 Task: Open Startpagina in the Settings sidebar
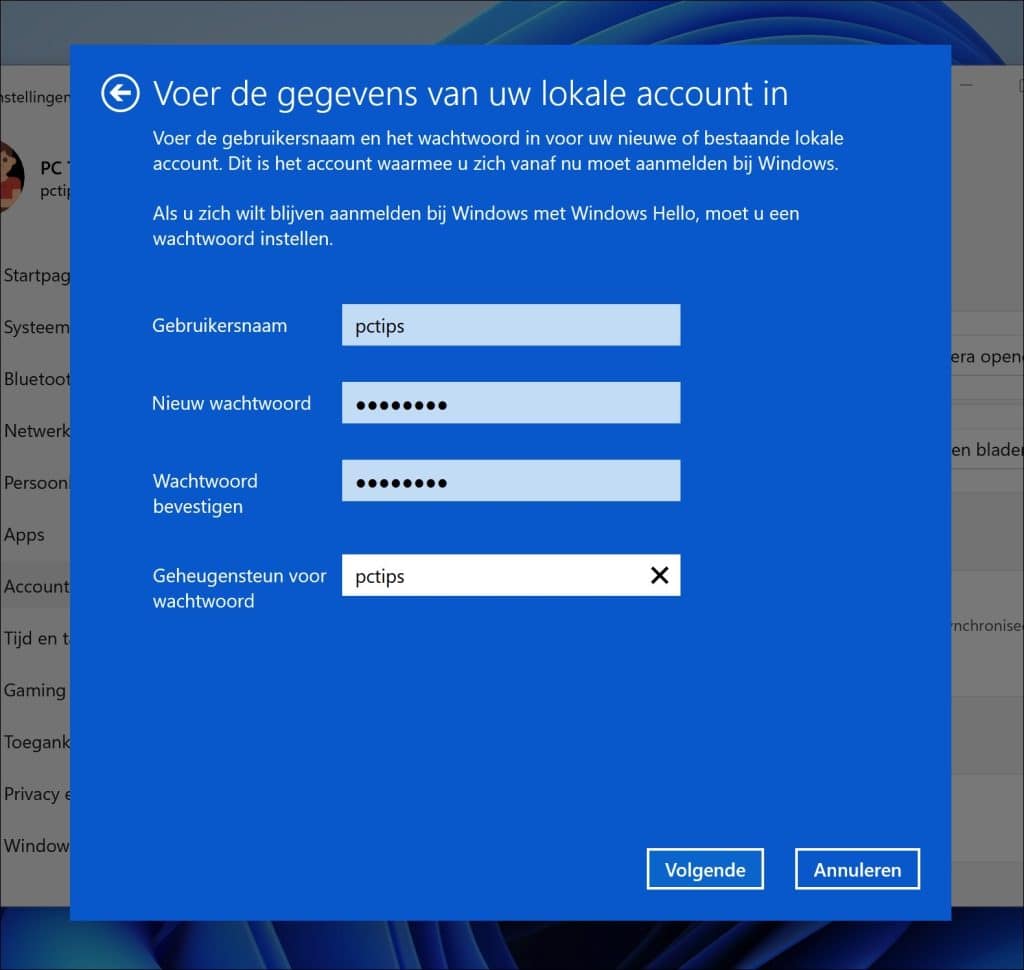tap(35, 275)
